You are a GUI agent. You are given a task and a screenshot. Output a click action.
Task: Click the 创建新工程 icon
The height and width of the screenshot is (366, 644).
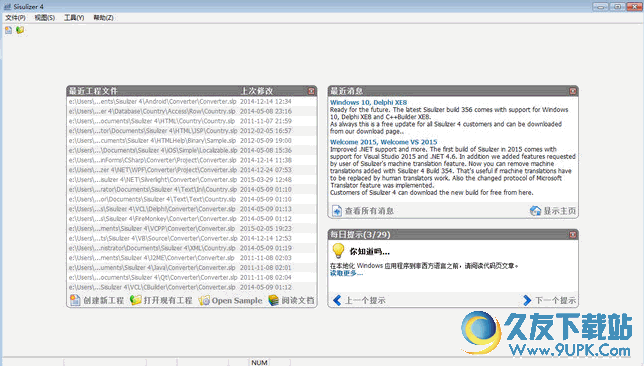pyautogui.click(x=75, y=300)
